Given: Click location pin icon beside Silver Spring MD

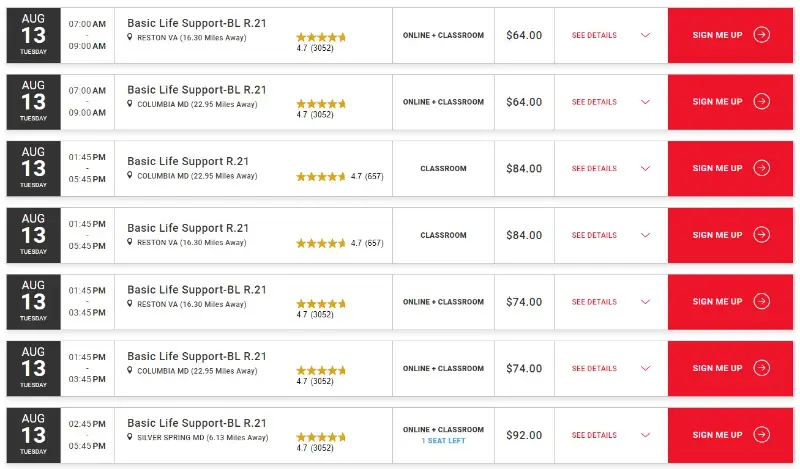Looking at the screenshot, I should coord(130,437).
